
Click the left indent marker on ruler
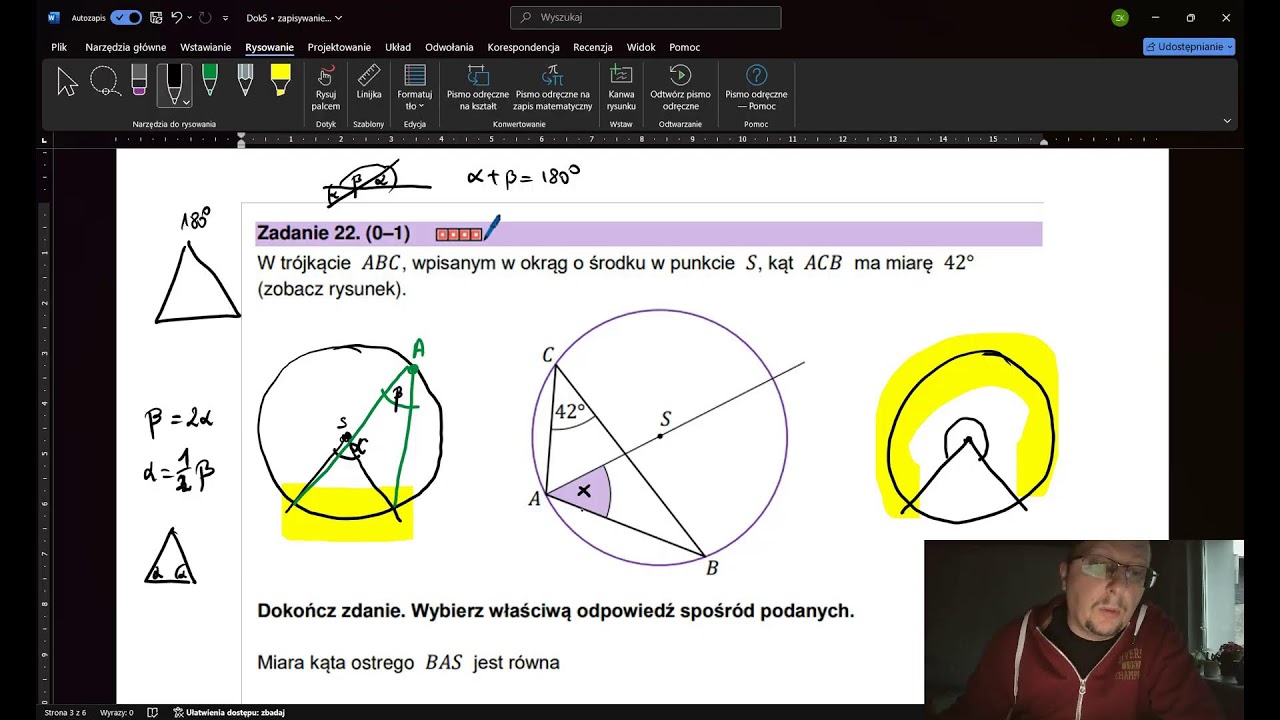[241, 142]
